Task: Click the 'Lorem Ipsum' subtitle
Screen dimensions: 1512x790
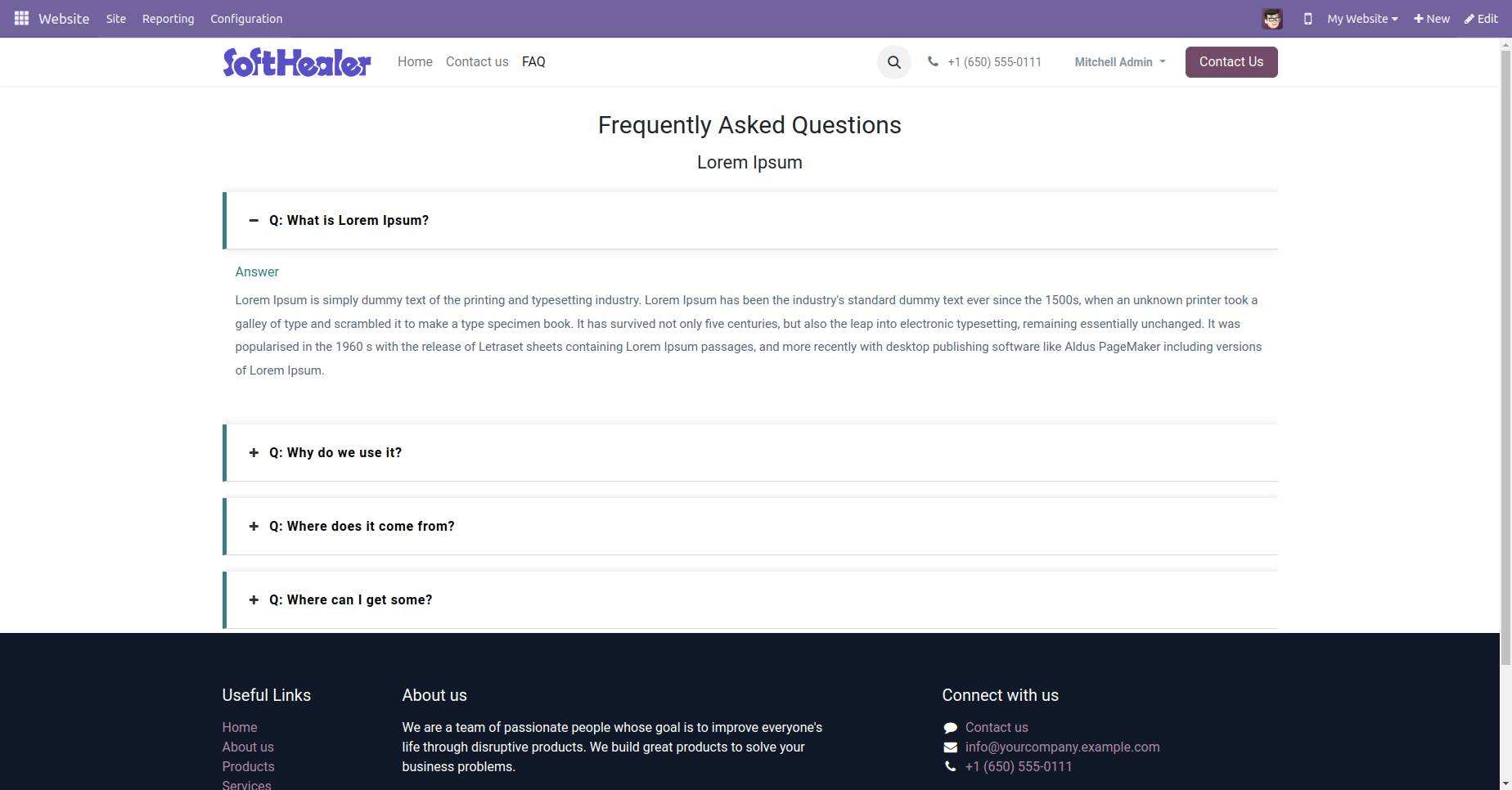Action: point(749,163)
